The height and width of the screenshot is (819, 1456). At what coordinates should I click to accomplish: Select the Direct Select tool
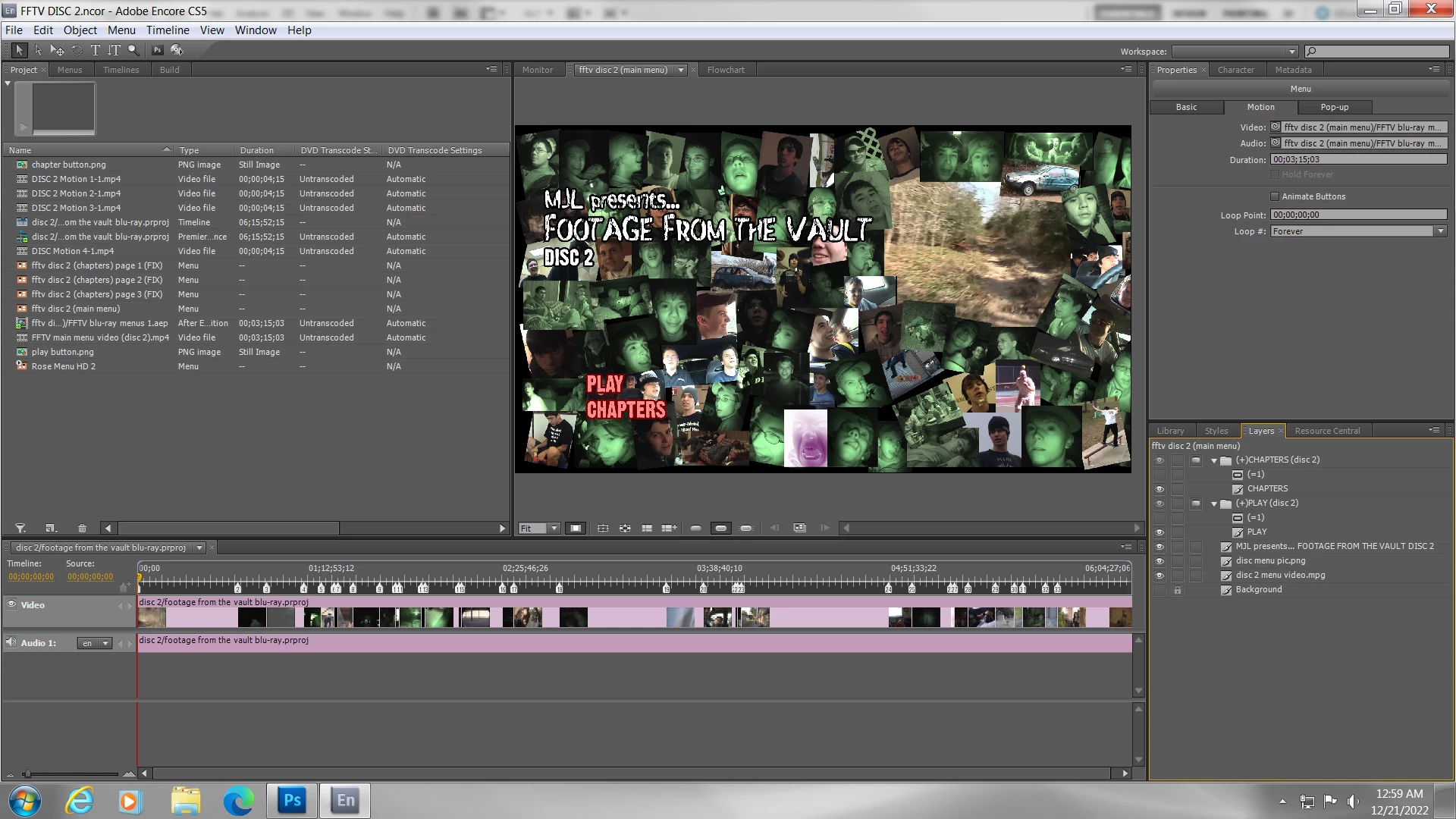[x=38, y=50]
